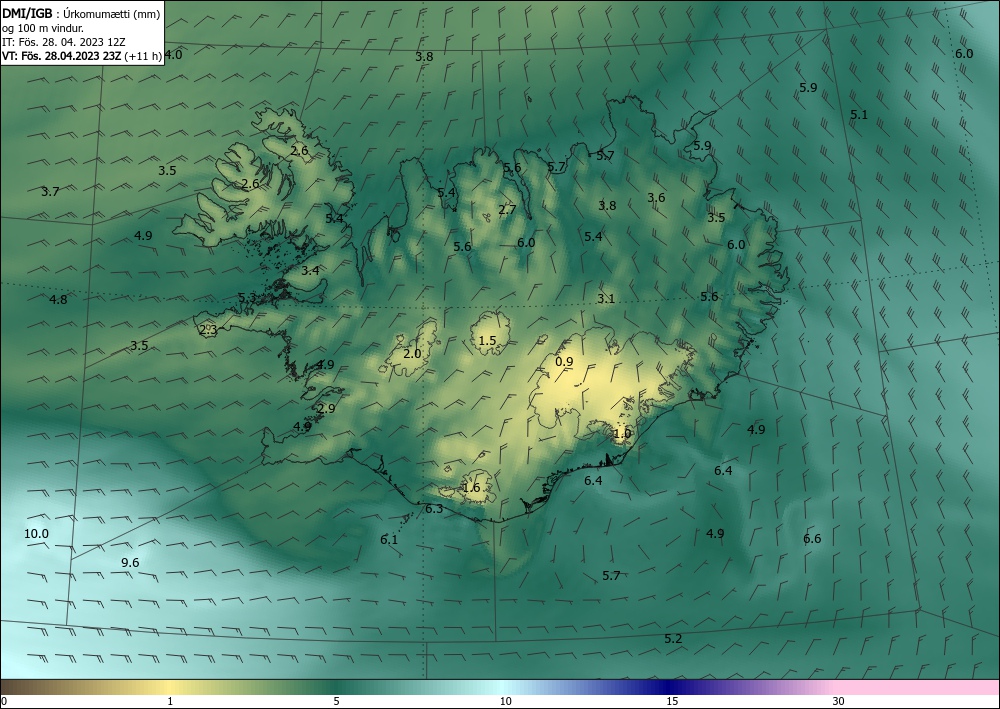The image size is (1000, 709).
Task: Click the 'og 100 m vindur.' legend line
Action: [x=43, y=28]
